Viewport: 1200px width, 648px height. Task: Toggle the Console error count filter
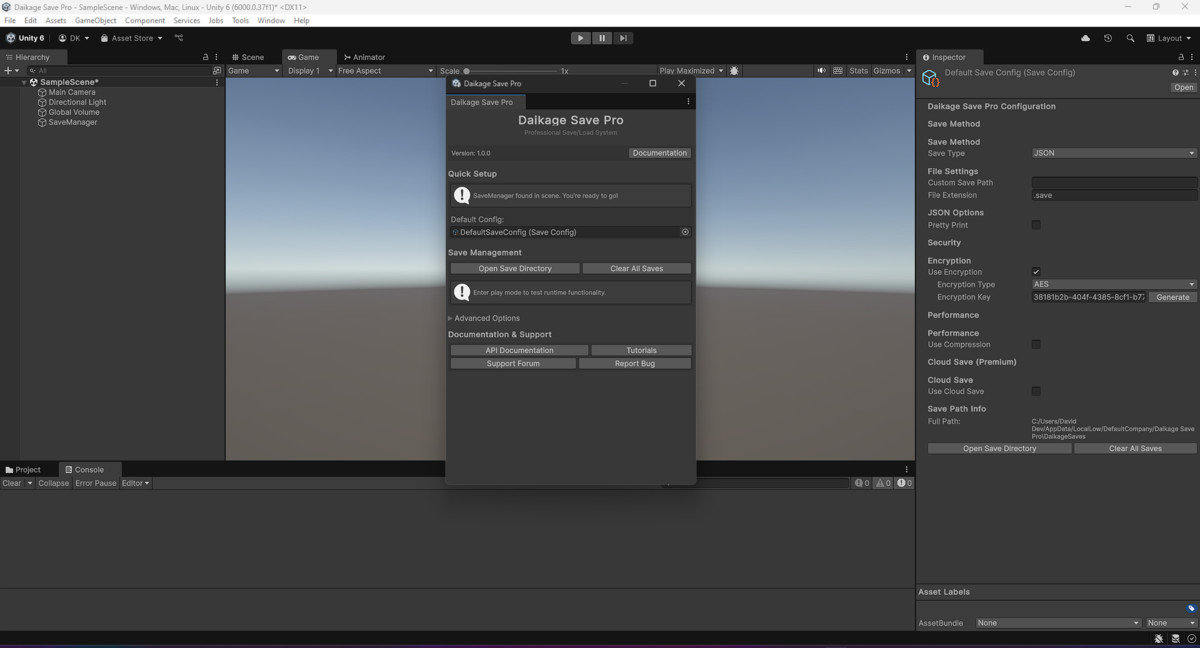tap(904, 483)
